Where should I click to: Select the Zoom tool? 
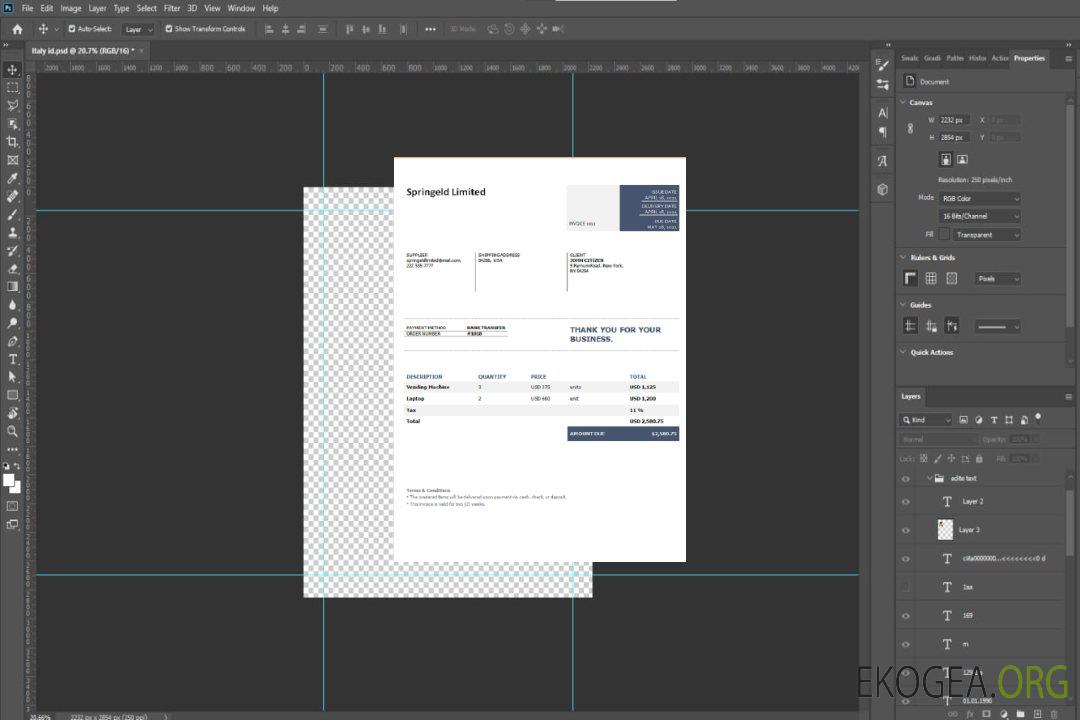(x=12, y=431)
